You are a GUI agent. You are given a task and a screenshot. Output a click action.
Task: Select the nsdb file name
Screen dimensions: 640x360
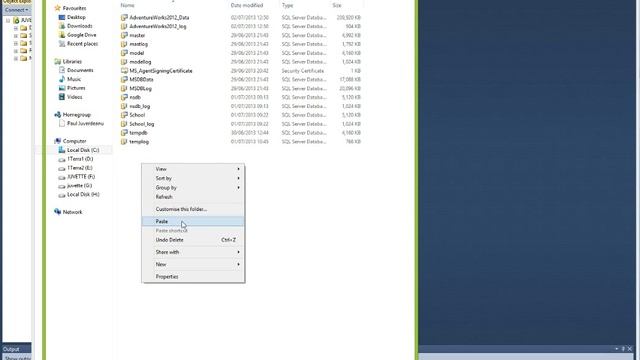coord(135,98)
